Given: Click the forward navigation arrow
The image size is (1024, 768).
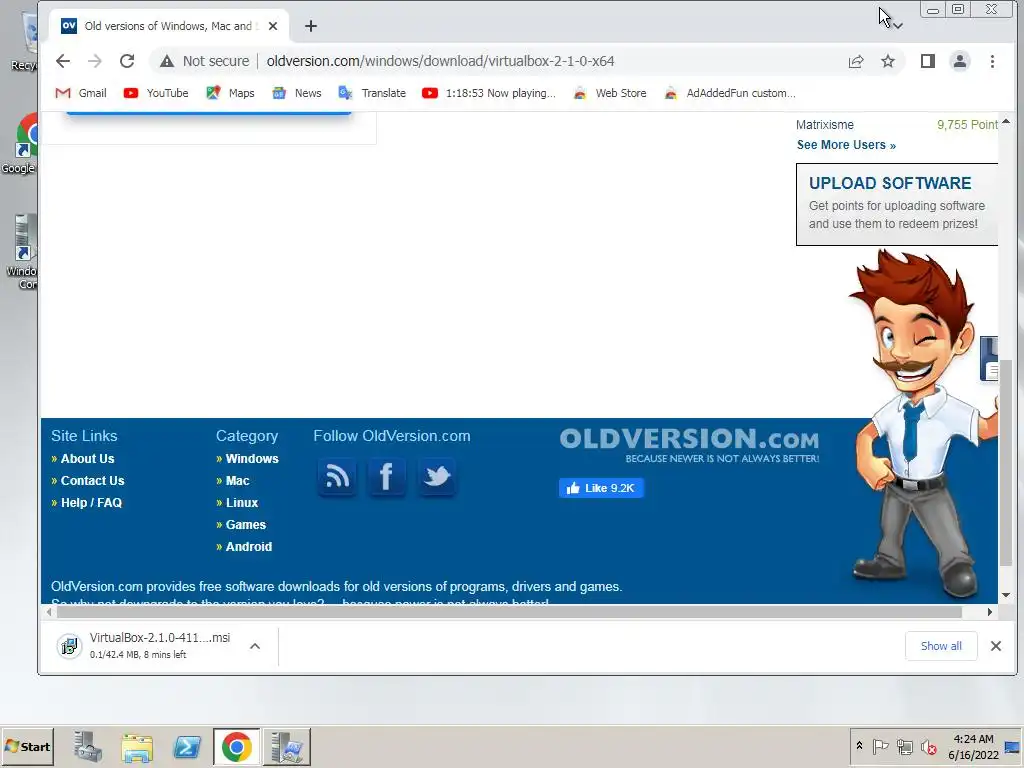Looking at the screenshot, I should 95,61.
